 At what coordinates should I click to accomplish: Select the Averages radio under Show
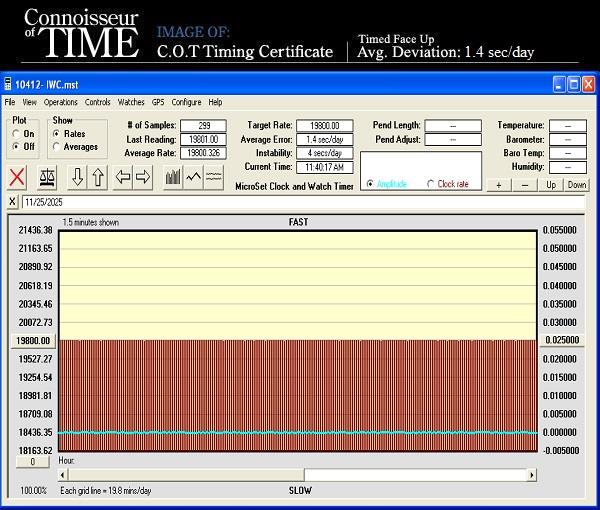57,147
